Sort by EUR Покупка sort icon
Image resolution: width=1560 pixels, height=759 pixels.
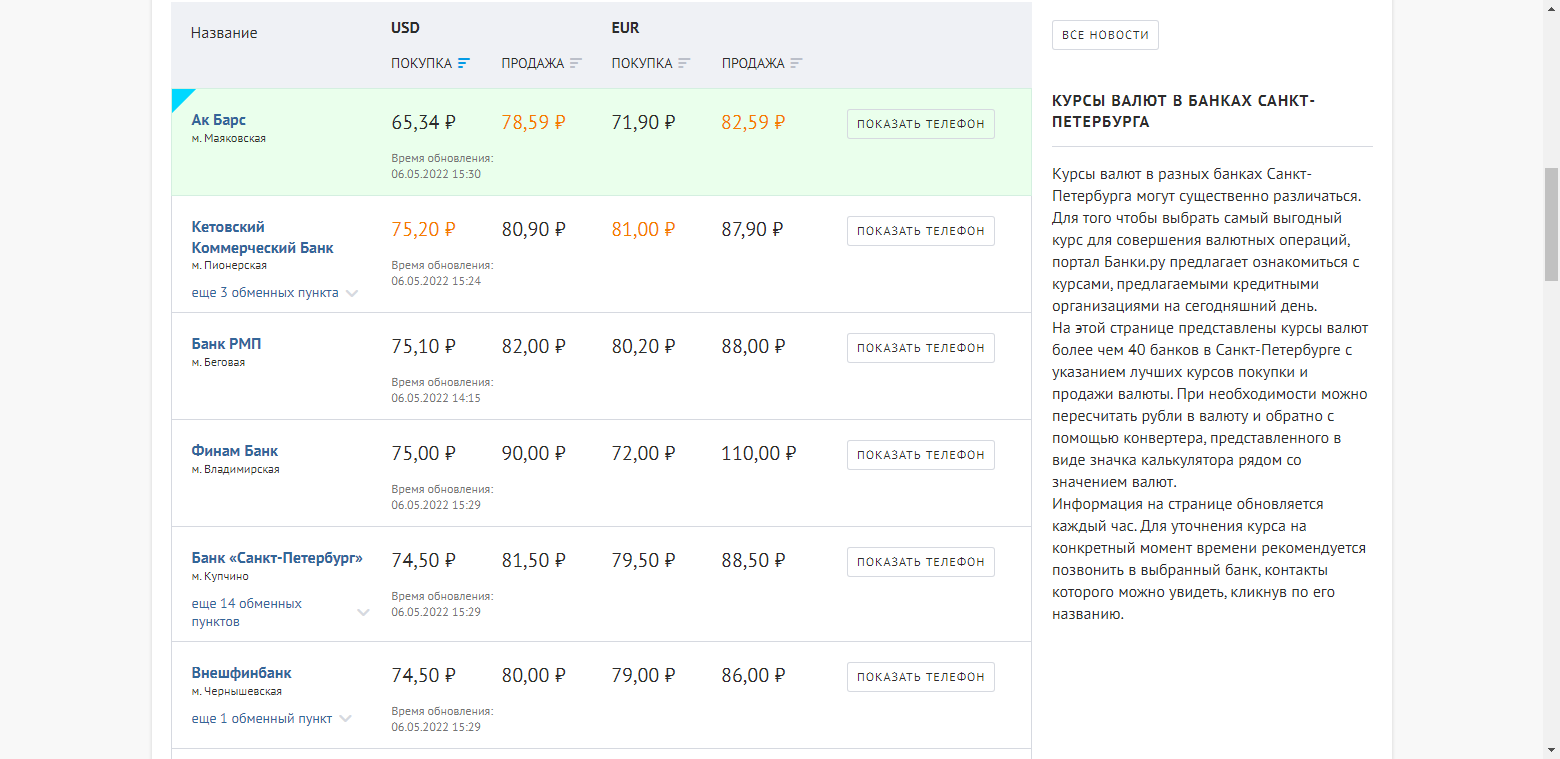(684, 63)
